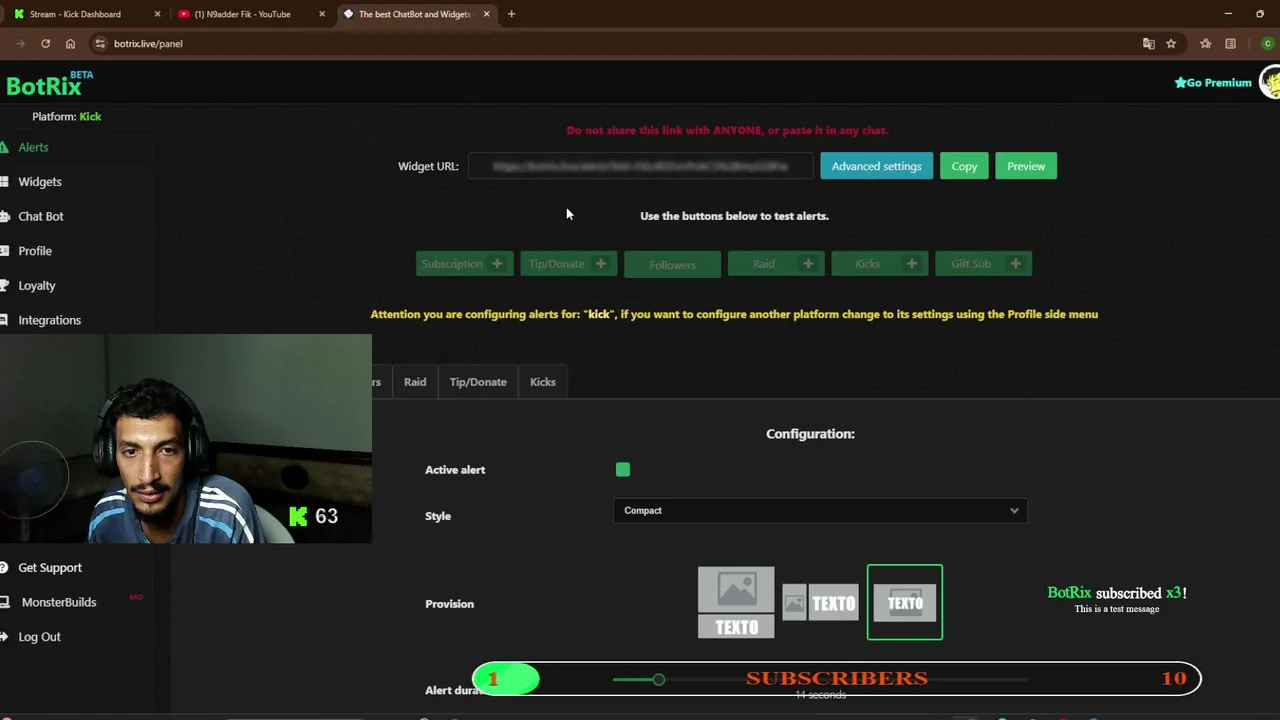Choose the text-over-image provision layout
The image size is (1280, 720).
pos(905,603)
